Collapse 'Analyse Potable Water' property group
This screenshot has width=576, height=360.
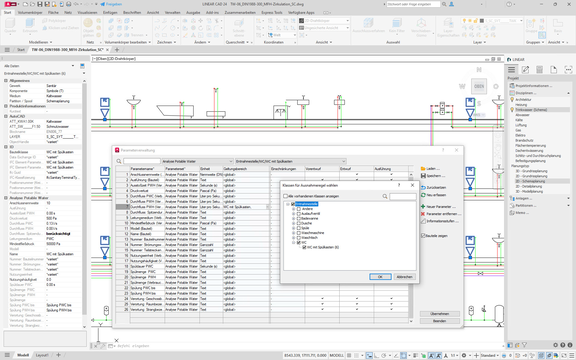(6, 198)
